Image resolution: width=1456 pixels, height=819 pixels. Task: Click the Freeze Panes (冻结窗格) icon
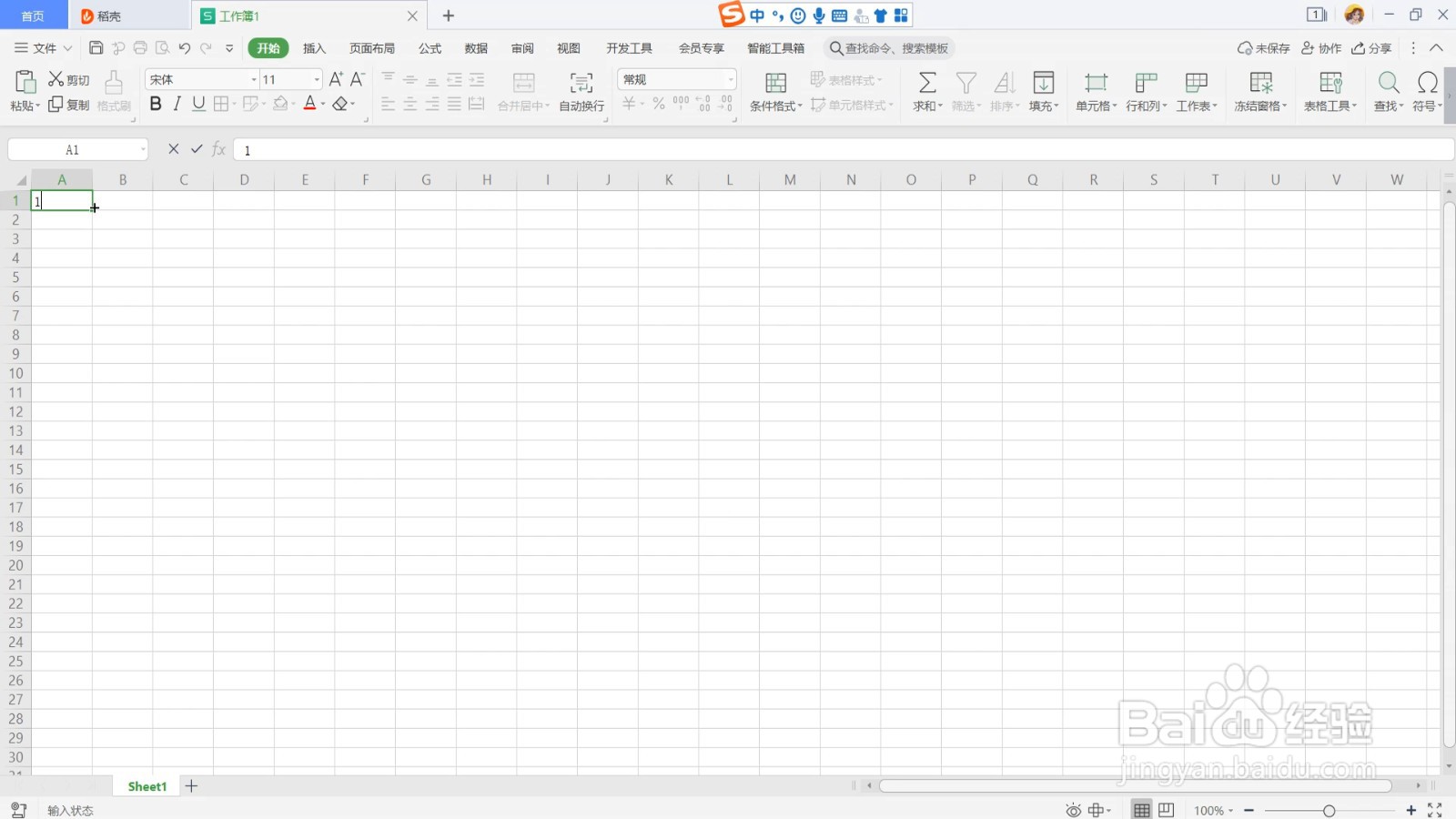point(1260,83)
